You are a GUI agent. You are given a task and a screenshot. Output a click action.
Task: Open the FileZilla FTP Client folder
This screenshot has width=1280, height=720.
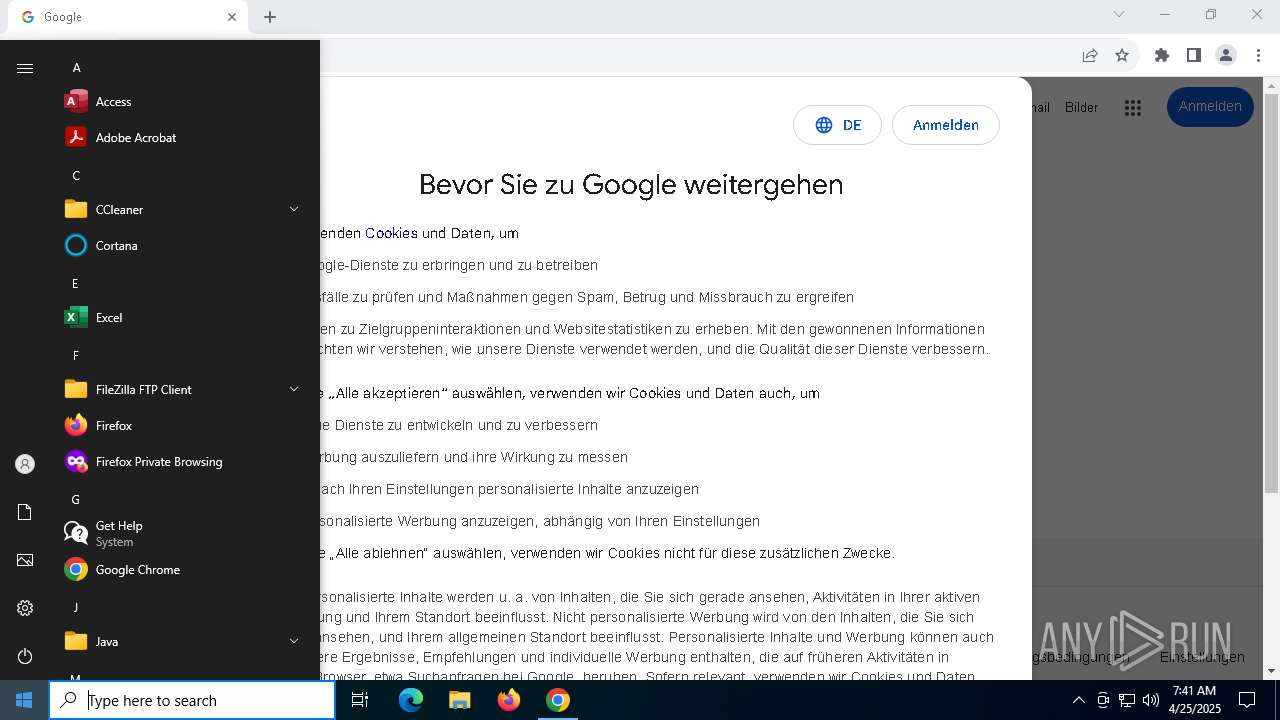(x=184, y=390)
